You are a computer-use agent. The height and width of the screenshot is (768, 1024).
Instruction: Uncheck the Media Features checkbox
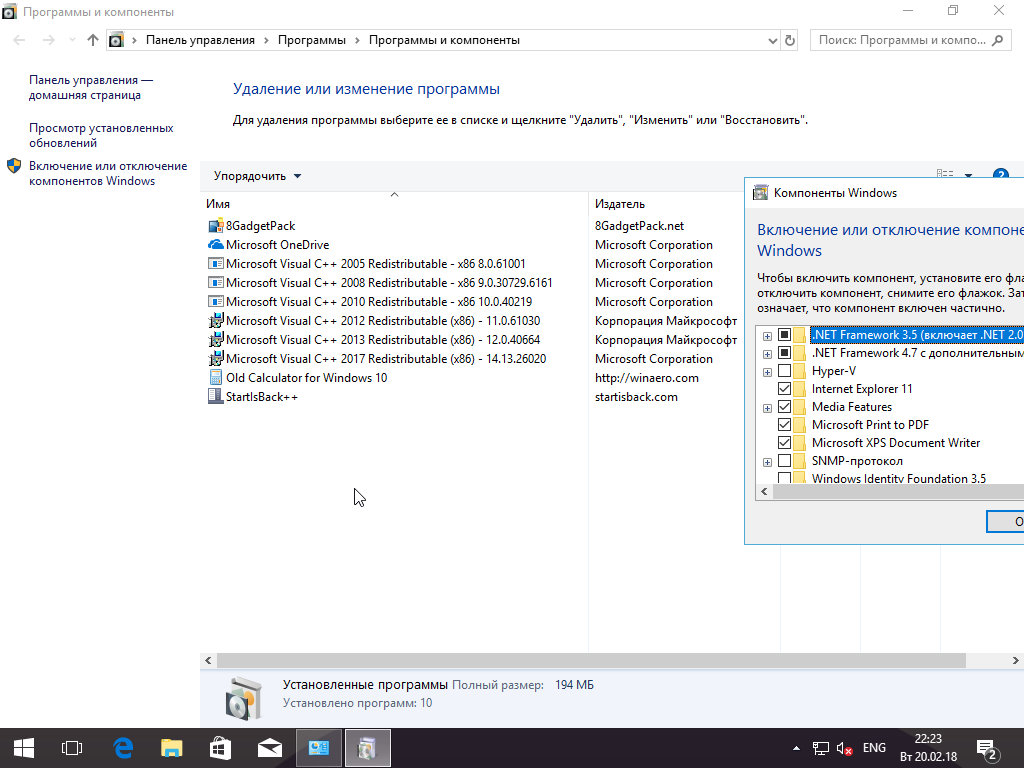(784, 407)
